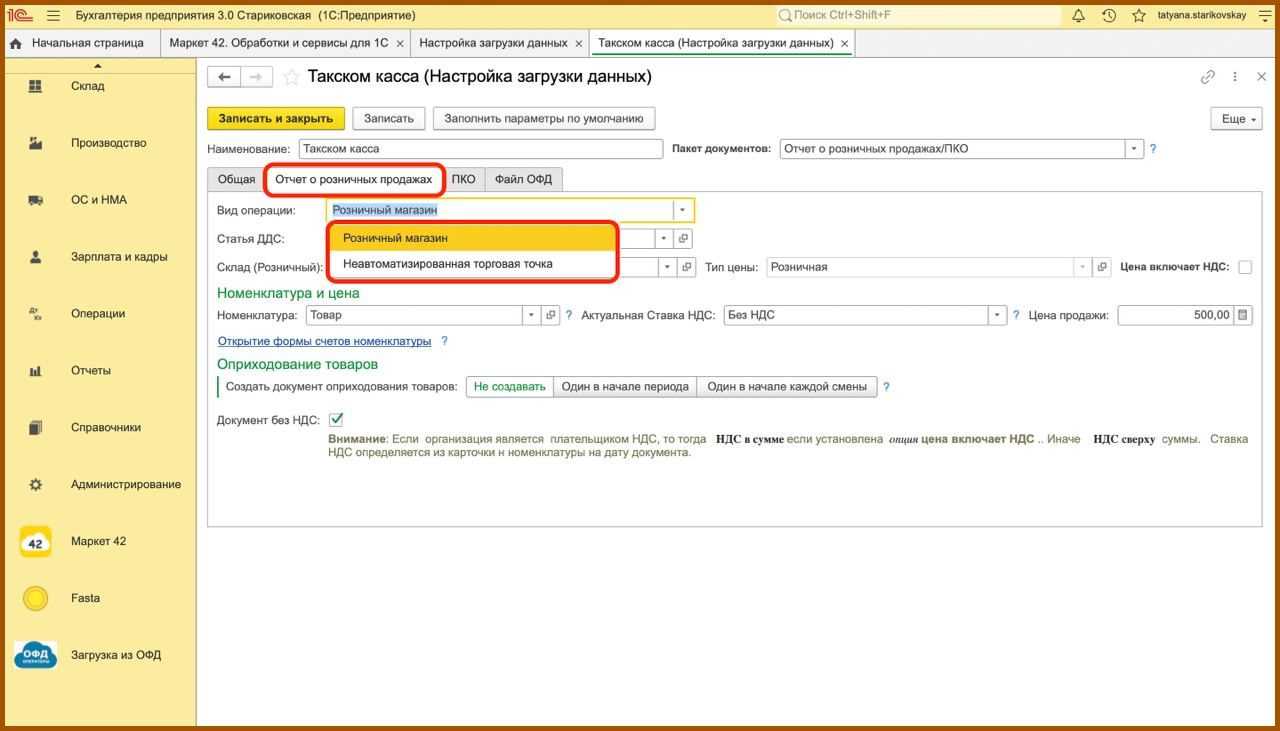Expand the Тип цены dropdown
The height and width of the screenshot is (731, 1280).
(1082, 267)
